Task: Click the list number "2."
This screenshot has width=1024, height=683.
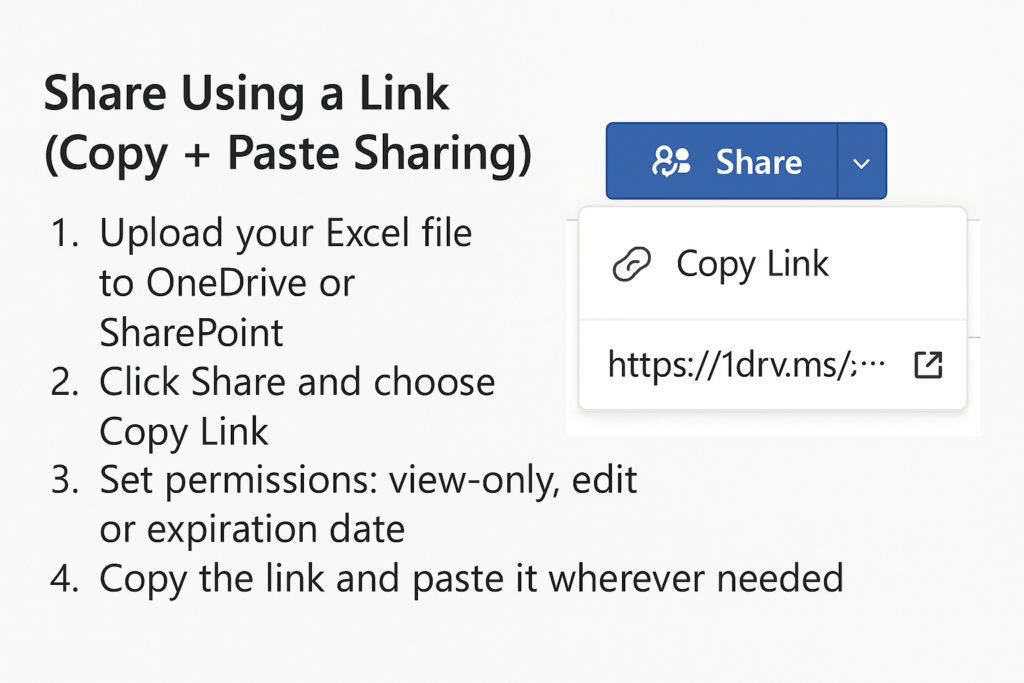Action: tap(64, 383)
